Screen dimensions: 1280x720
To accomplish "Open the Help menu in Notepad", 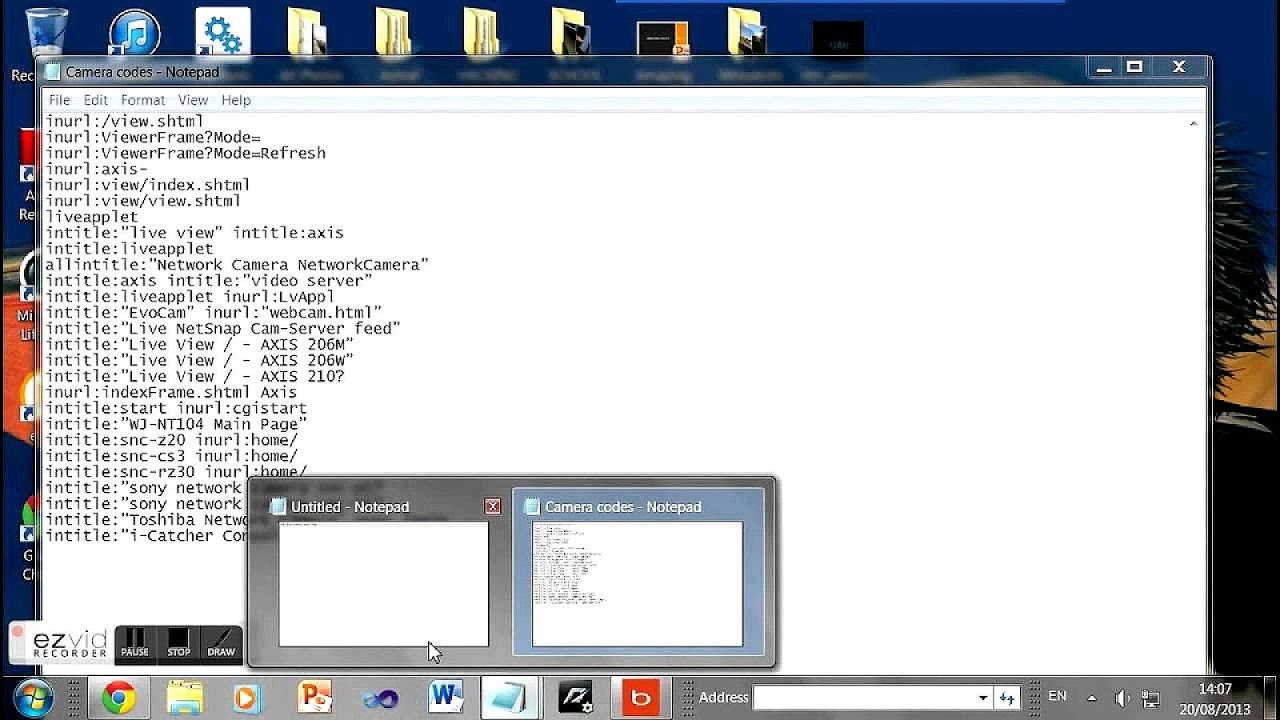I will (236, 100).
